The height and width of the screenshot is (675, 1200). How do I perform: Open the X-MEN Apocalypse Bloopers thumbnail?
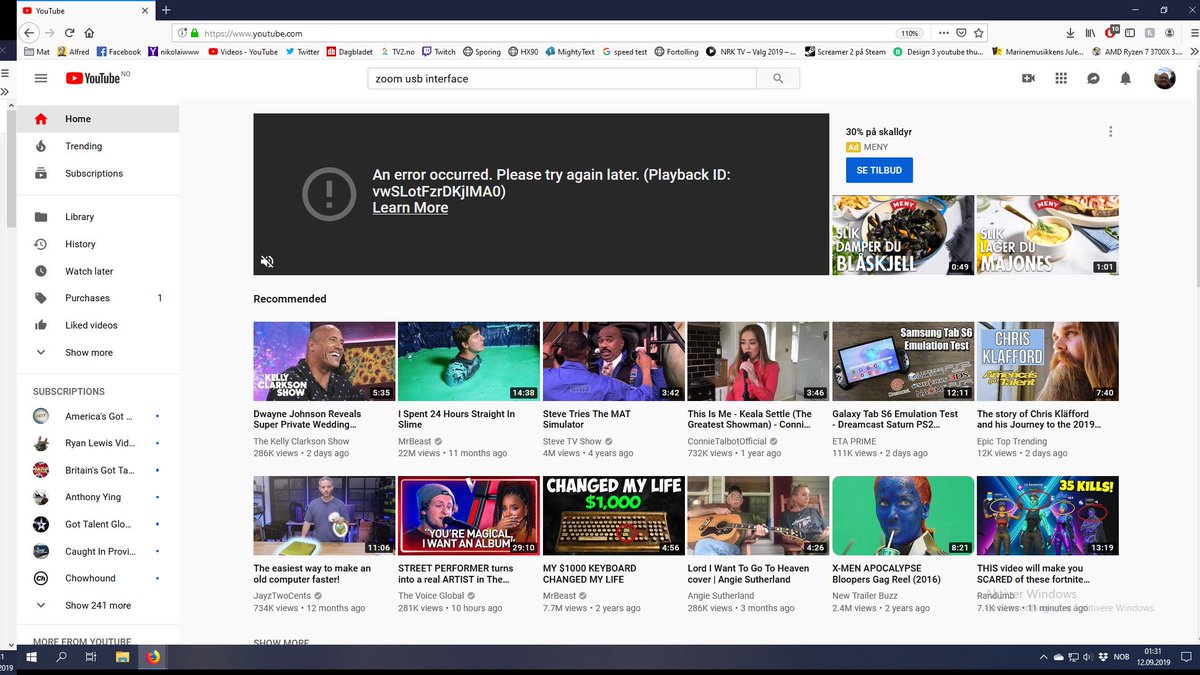pos(903,516)
